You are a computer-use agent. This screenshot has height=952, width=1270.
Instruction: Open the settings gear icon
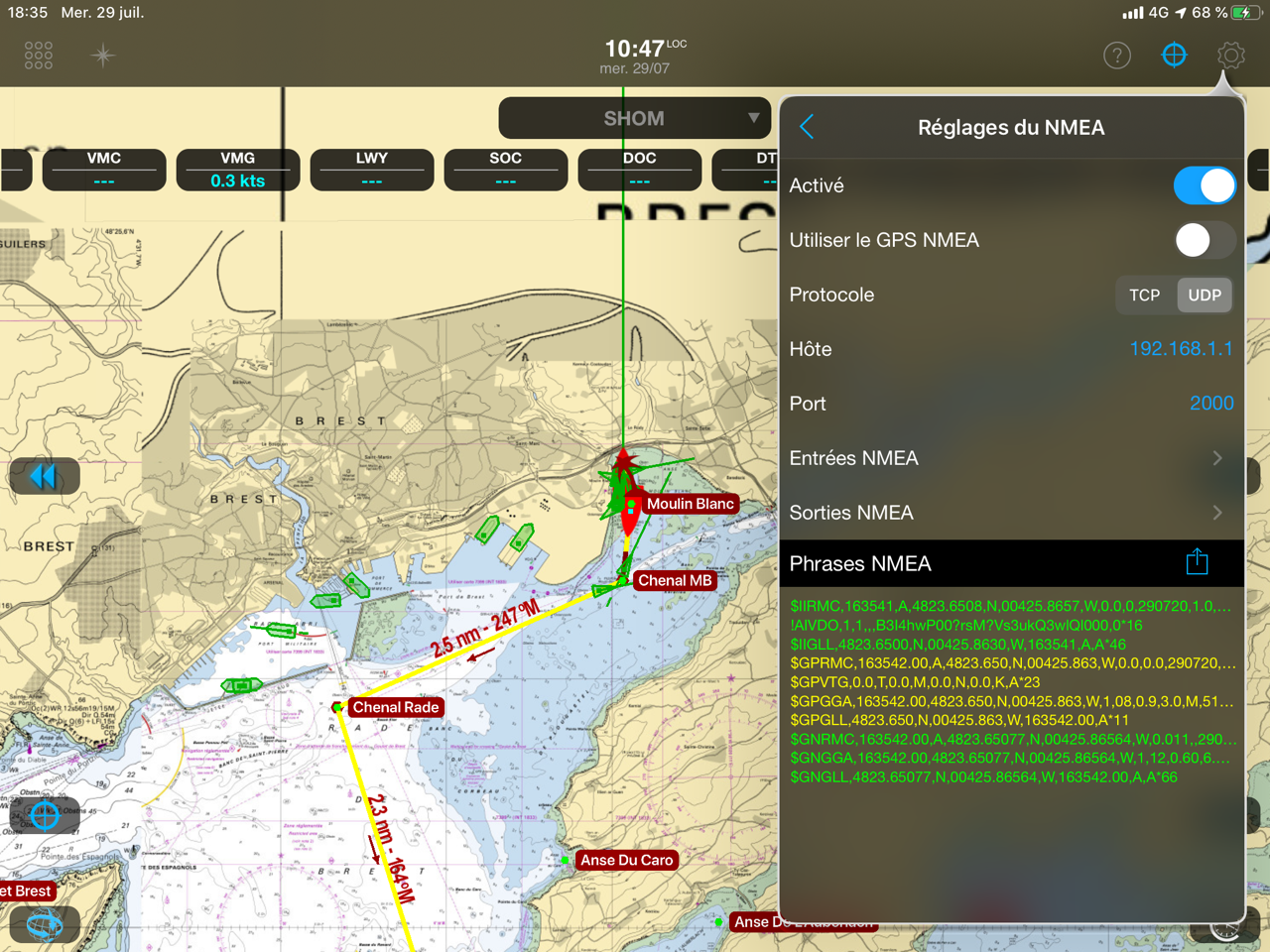click(1230, 56)
